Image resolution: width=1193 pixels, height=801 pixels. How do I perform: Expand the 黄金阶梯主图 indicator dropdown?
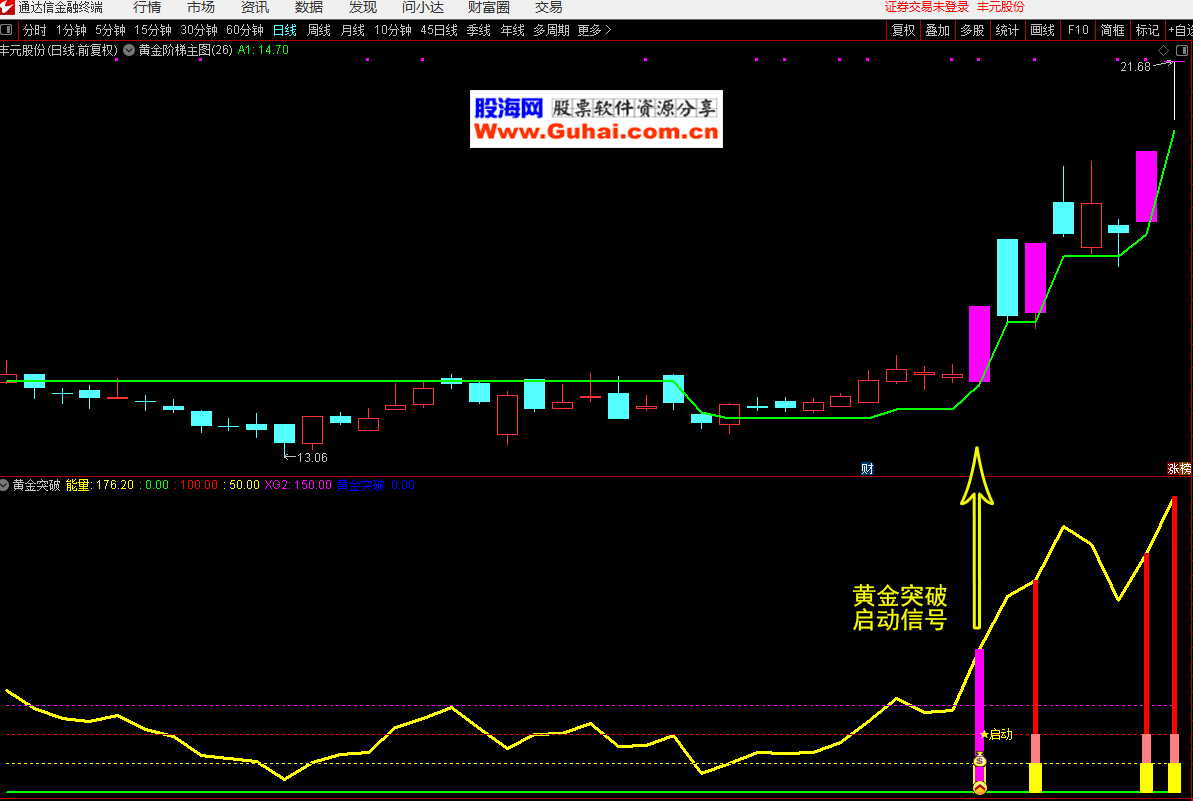(129, 49)
